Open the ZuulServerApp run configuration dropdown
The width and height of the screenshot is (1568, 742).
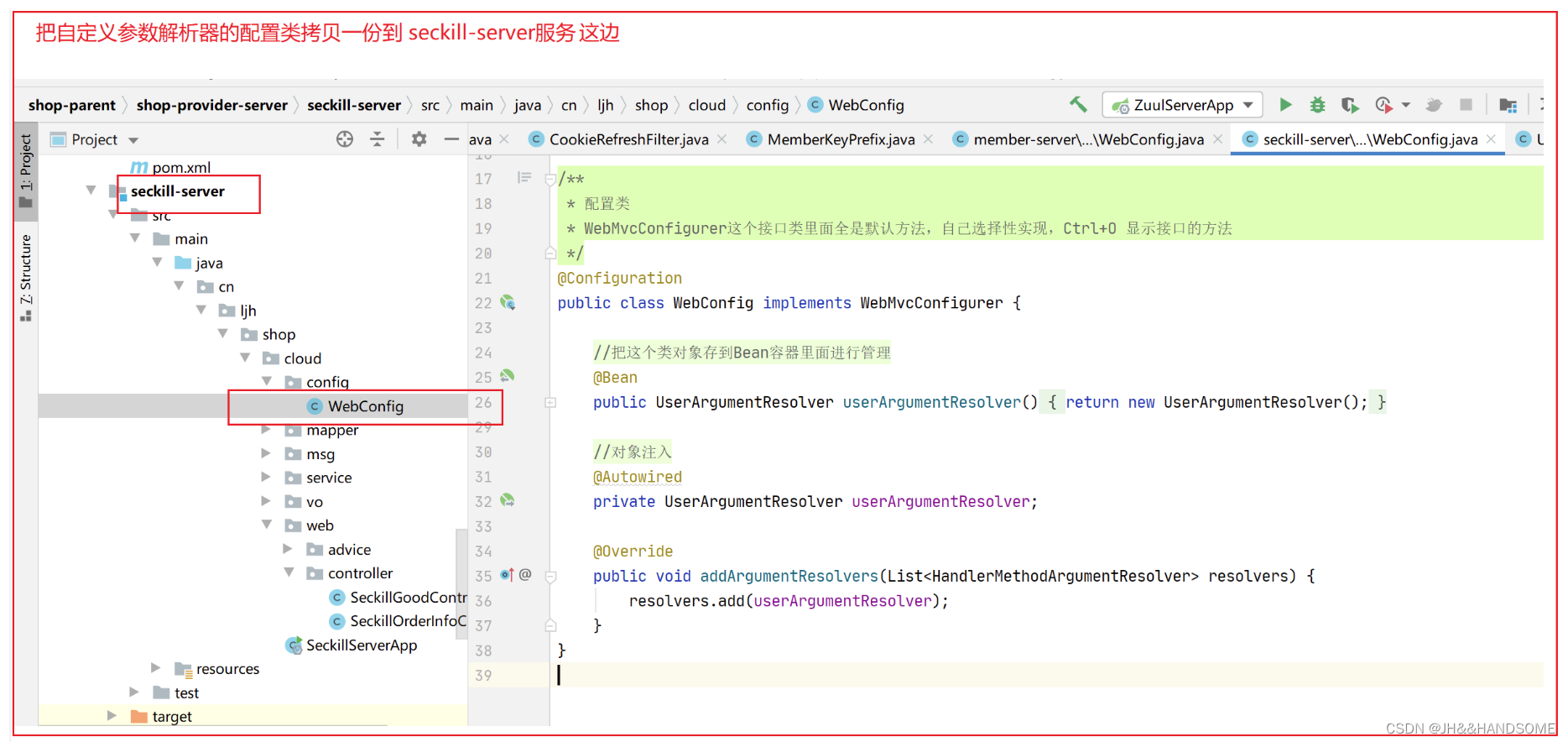(1182, 105)
